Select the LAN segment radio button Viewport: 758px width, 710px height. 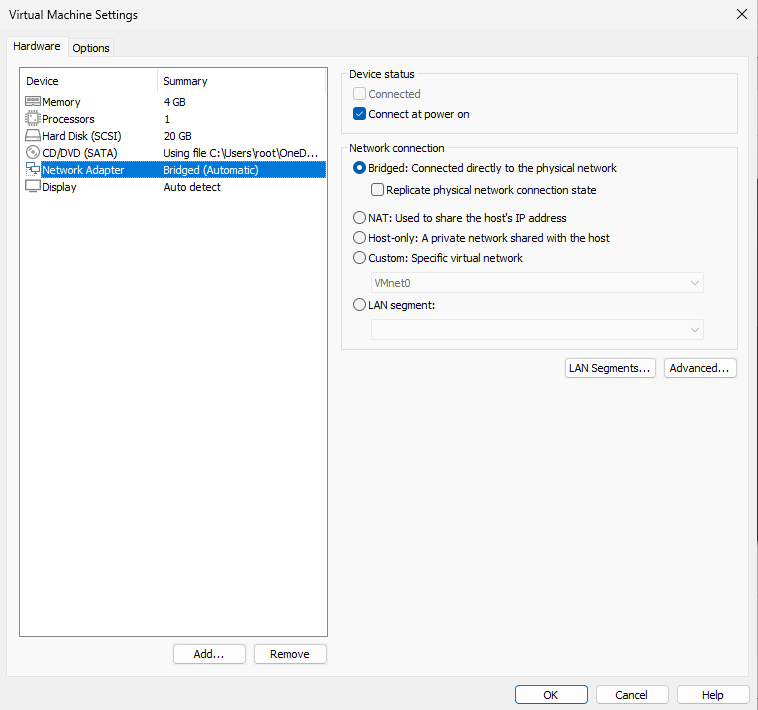click(x=360, y=305)
